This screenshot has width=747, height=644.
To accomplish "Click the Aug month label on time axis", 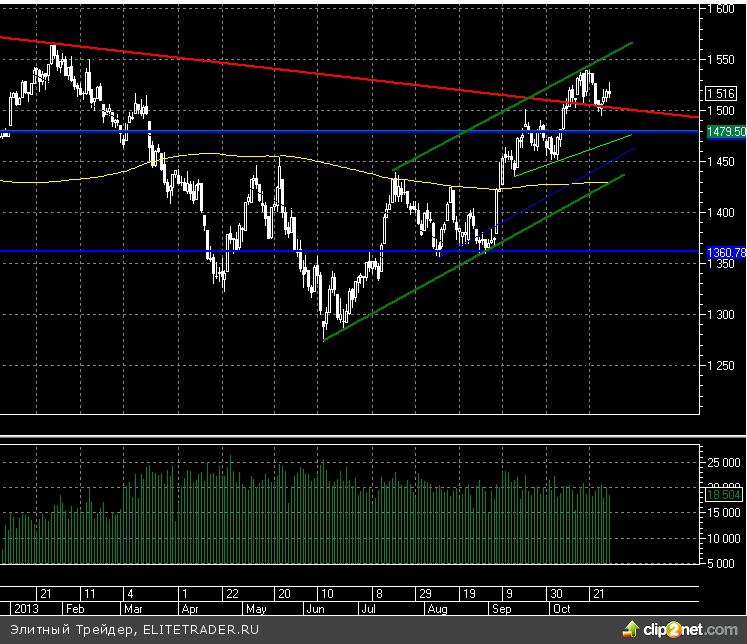I will click(x=437, y=608).
